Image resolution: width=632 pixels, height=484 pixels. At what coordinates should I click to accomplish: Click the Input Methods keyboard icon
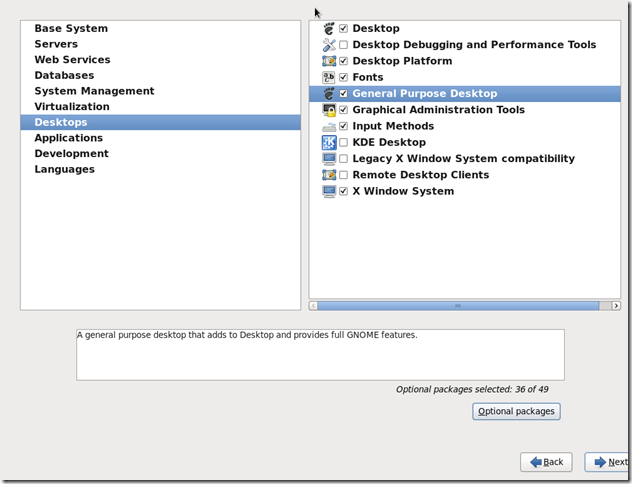coord(329,126)
